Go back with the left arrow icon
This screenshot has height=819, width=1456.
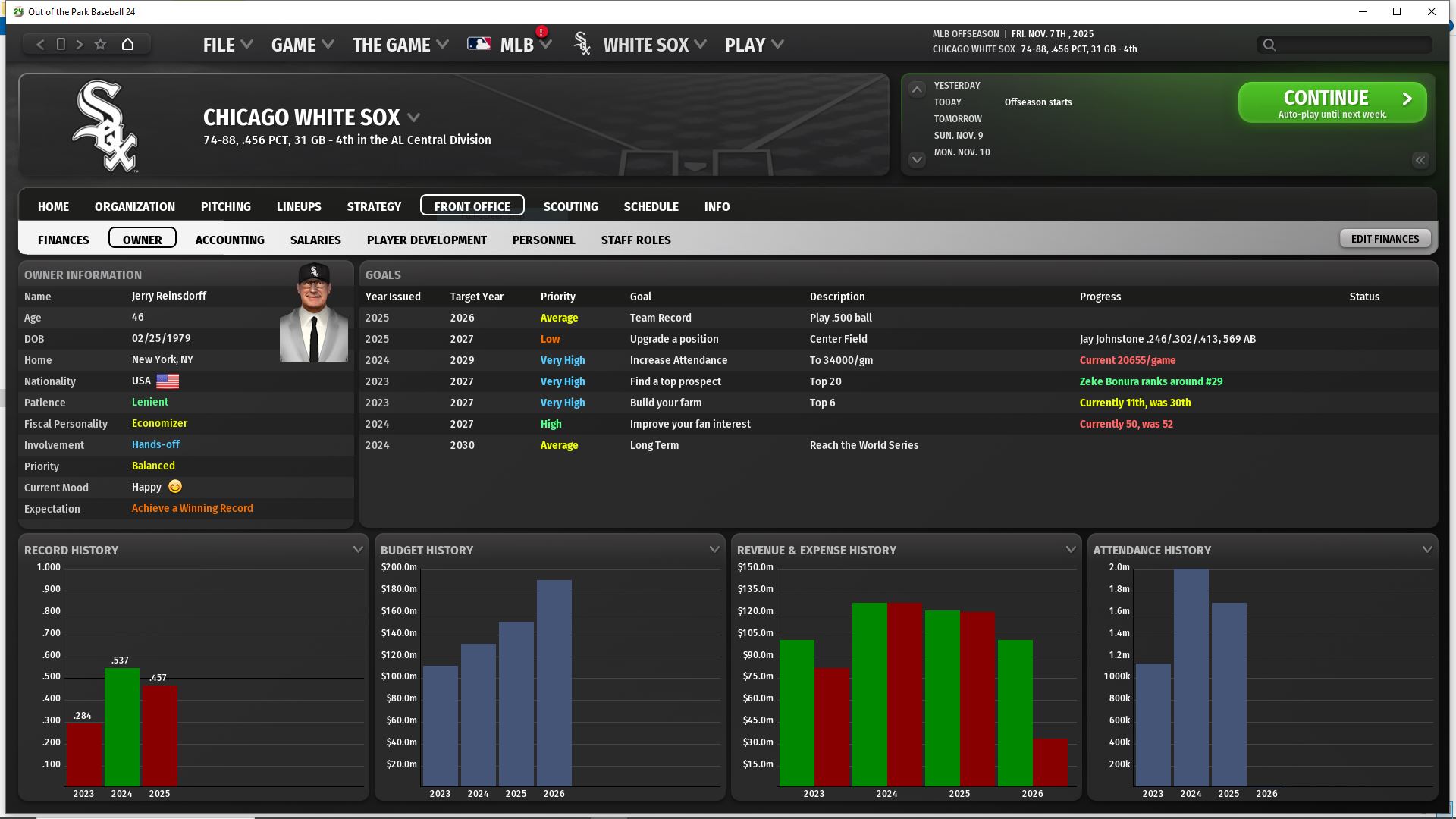[40, 45]
